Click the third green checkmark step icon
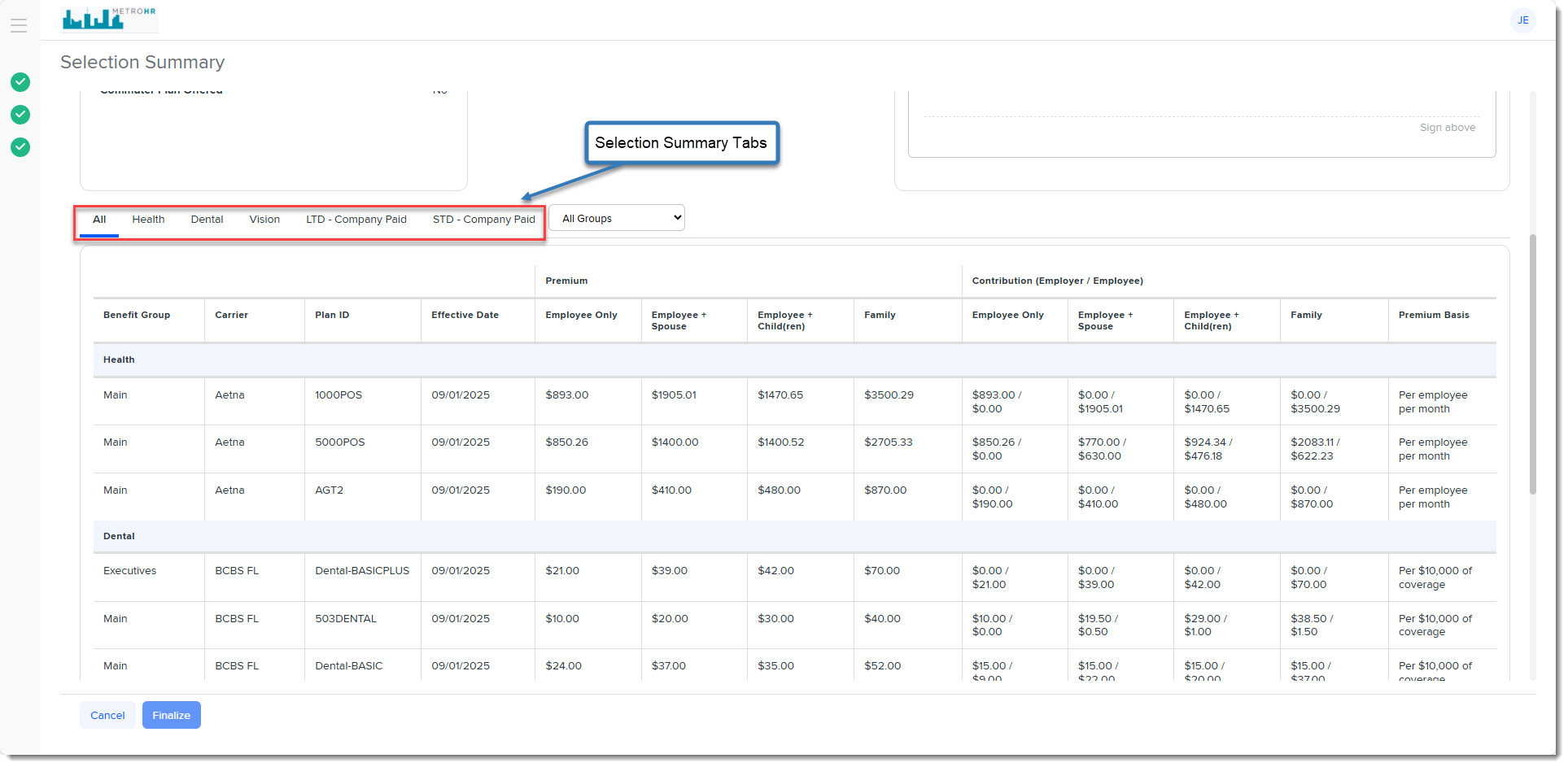This screenshot has width=1568, height=767. 20,147
